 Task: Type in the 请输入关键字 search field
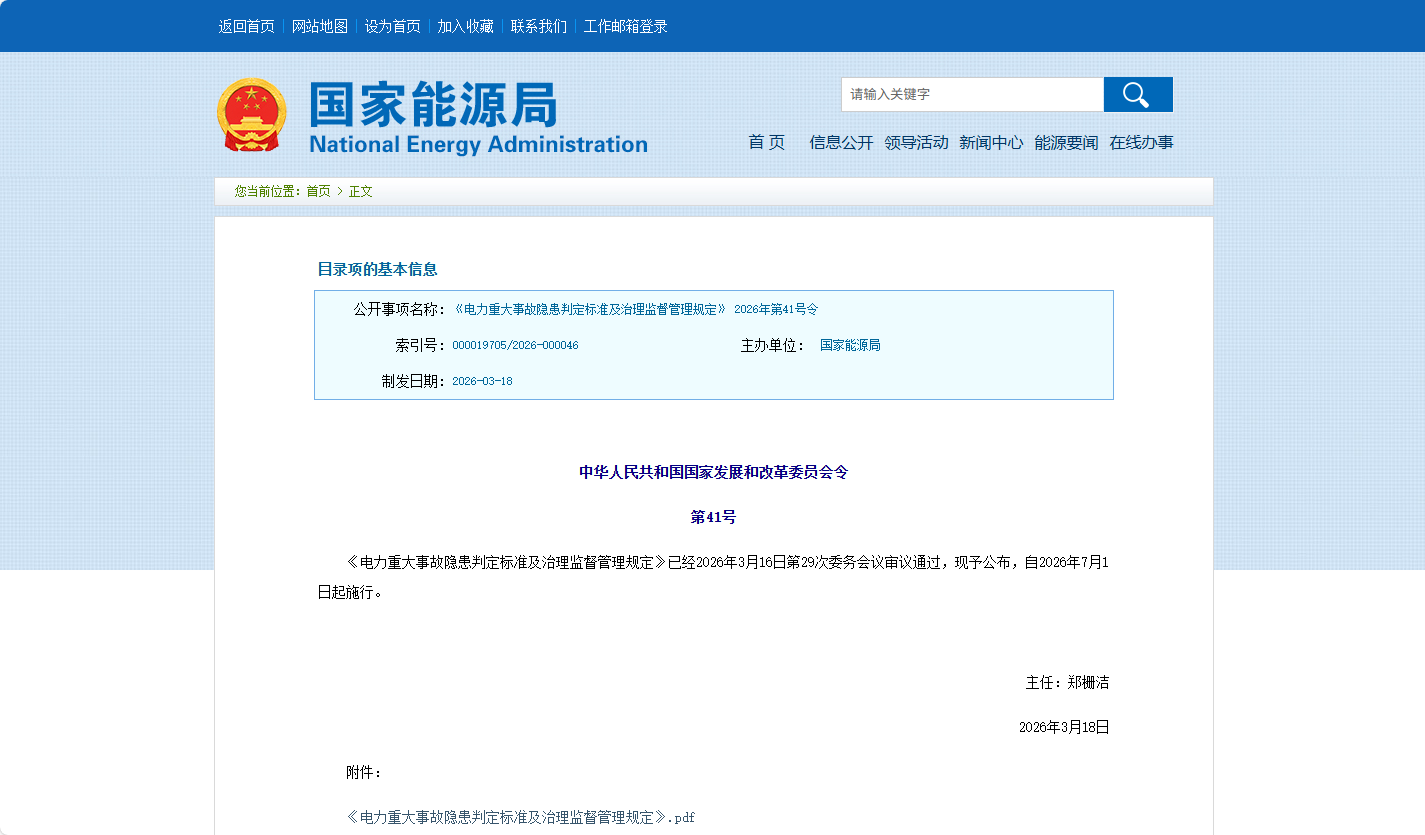(971, 95)
